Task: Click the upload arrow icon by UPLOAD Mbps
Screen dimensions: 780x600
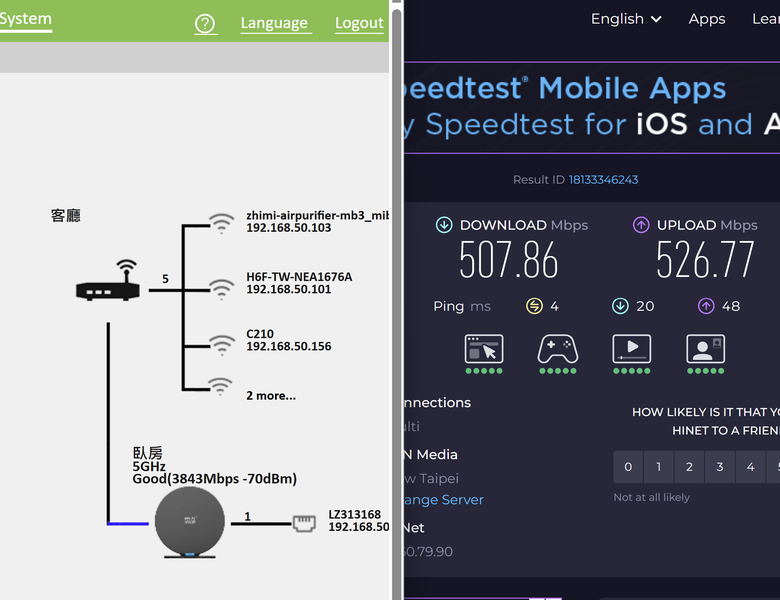Action: pyautogui.click(x=641, y=225)
